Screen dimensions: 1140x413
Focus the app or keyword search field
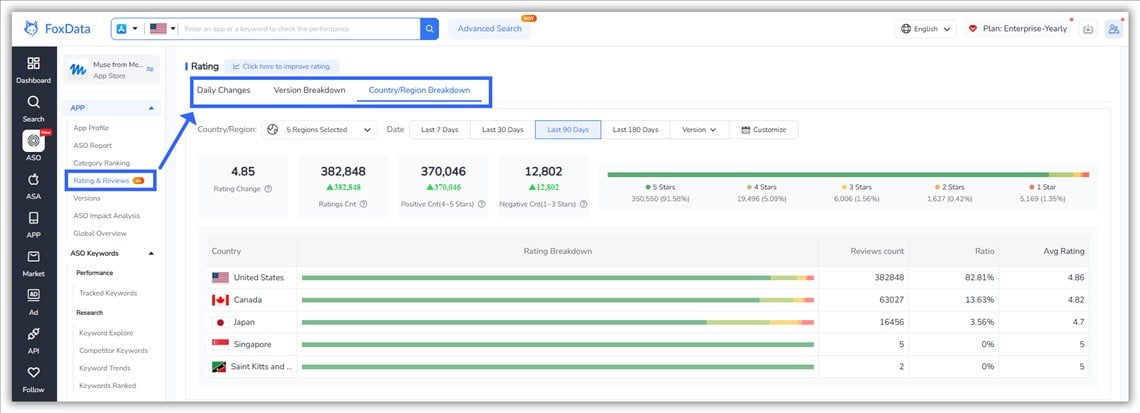(x=300, y=29)
